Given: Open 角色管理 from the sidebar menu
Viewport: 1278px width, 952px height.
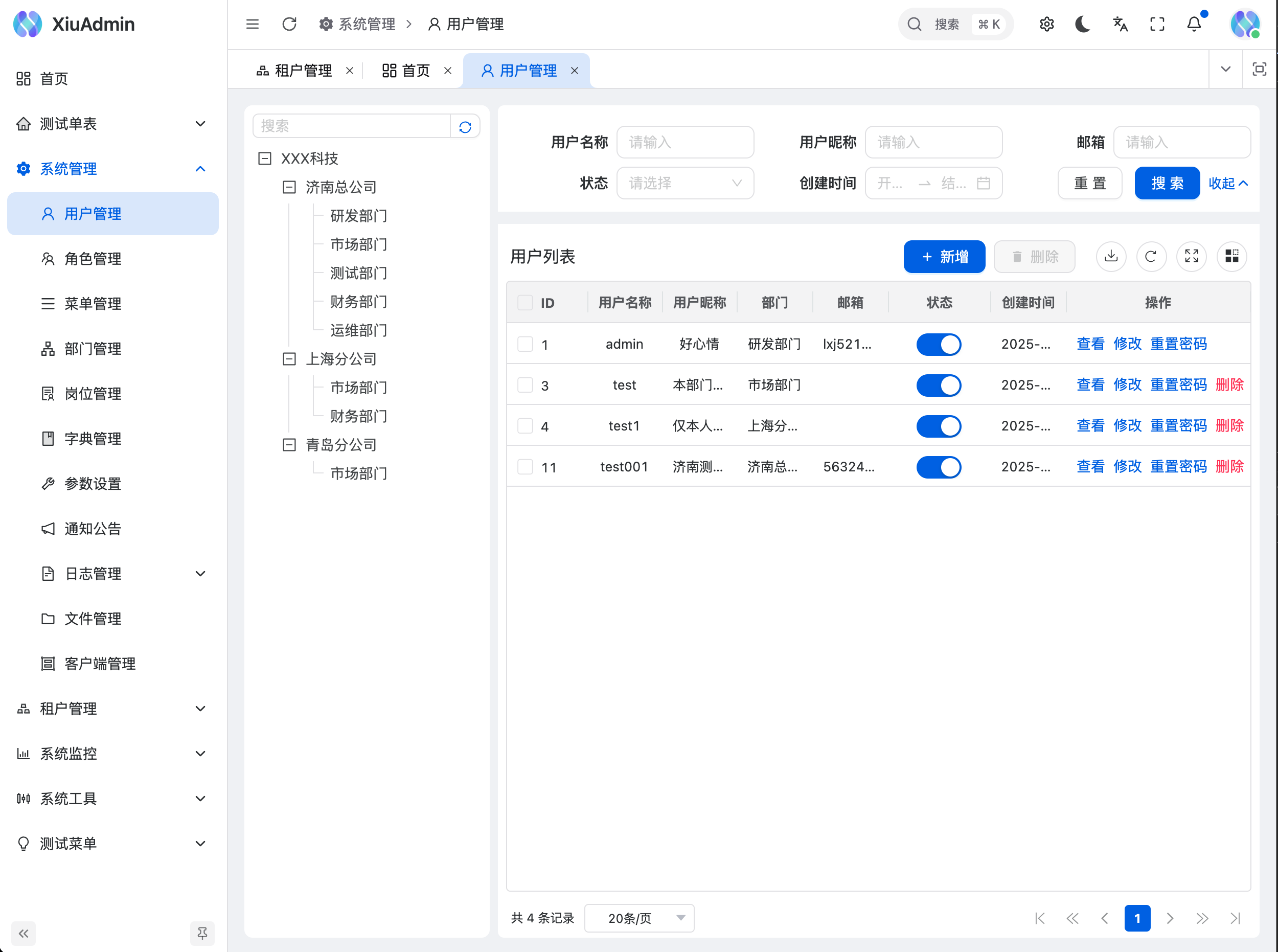Looking at the screenshot, I should (x=92, y=258).
